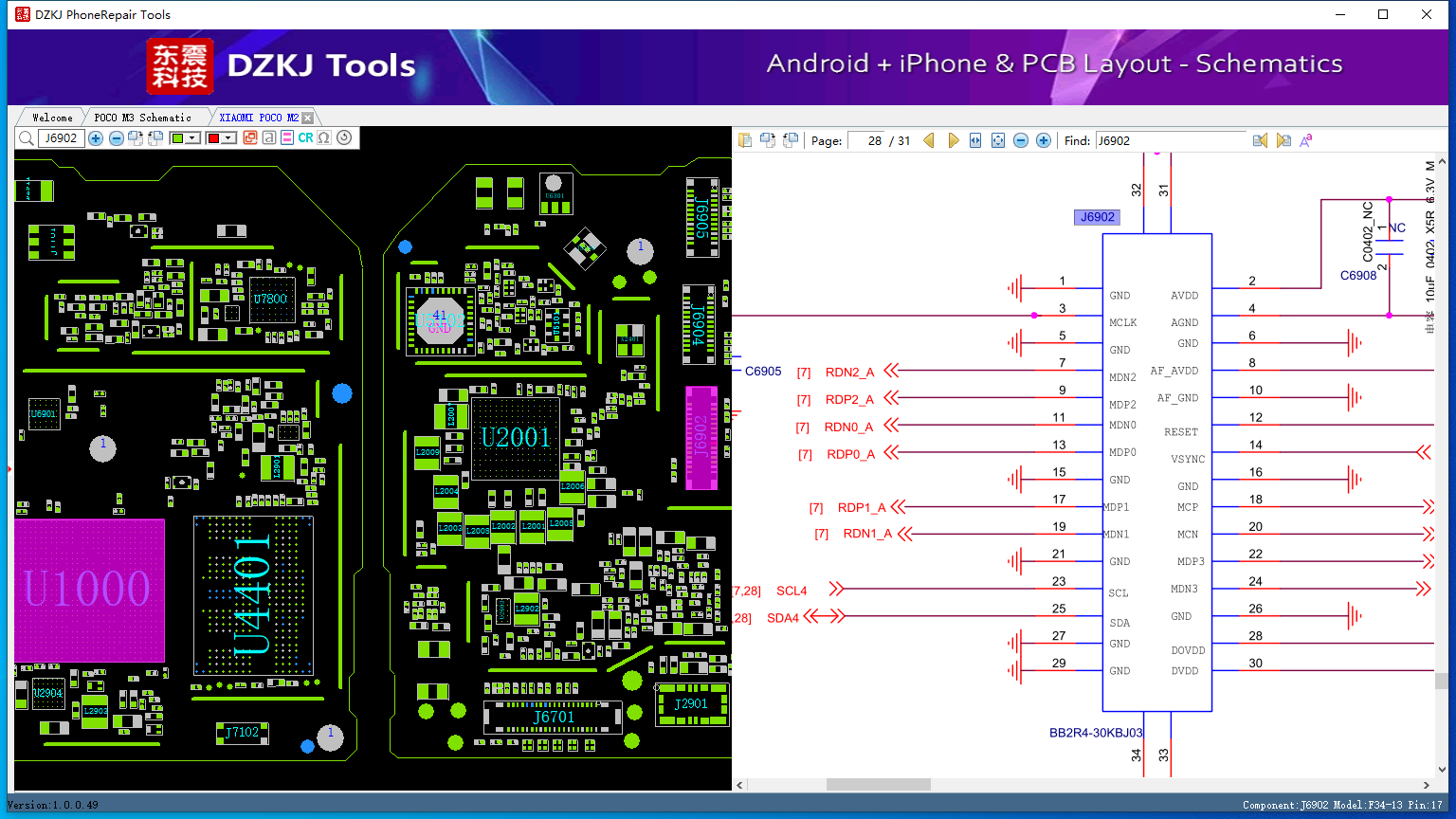Viewport: 1456px width, 819px height.
Task: Zoom in on the schematic
Action: 1044,140
